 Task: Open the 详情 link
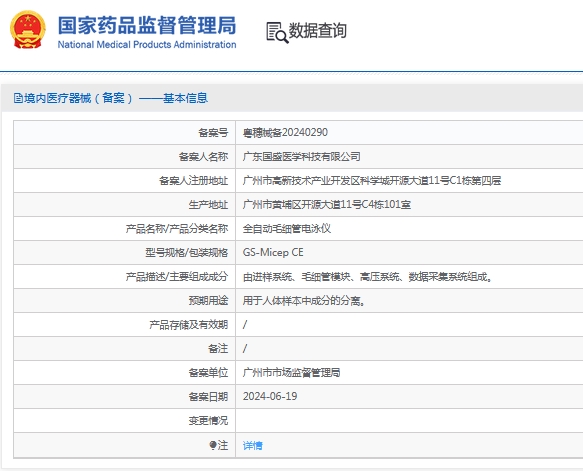click(x=252, y=445)
